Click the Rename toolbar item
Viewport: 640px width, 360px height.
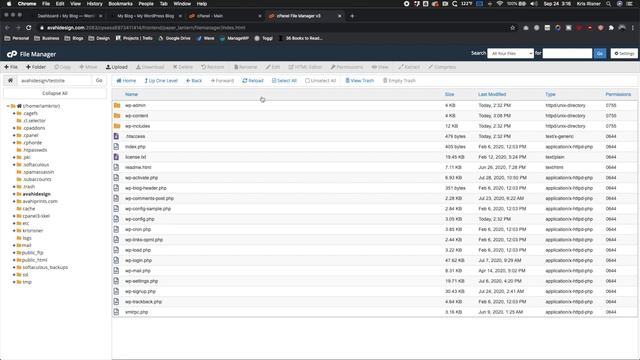tap(245, 67)
